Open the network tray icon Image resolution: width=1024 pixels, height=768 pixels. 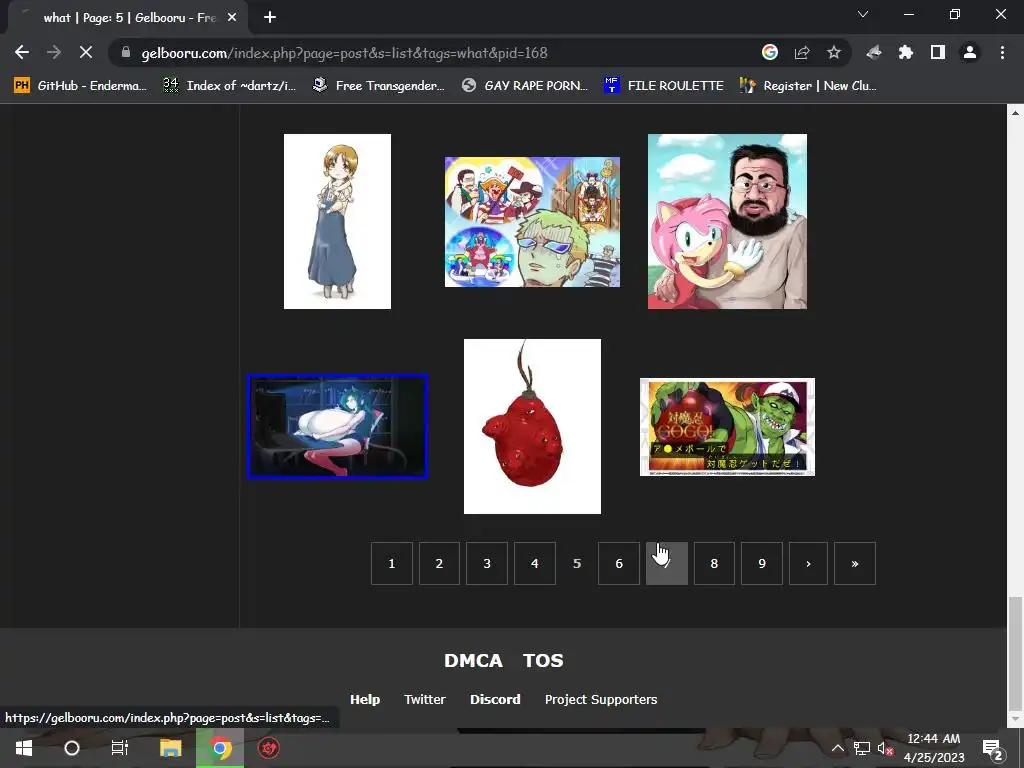pos(862,748)
